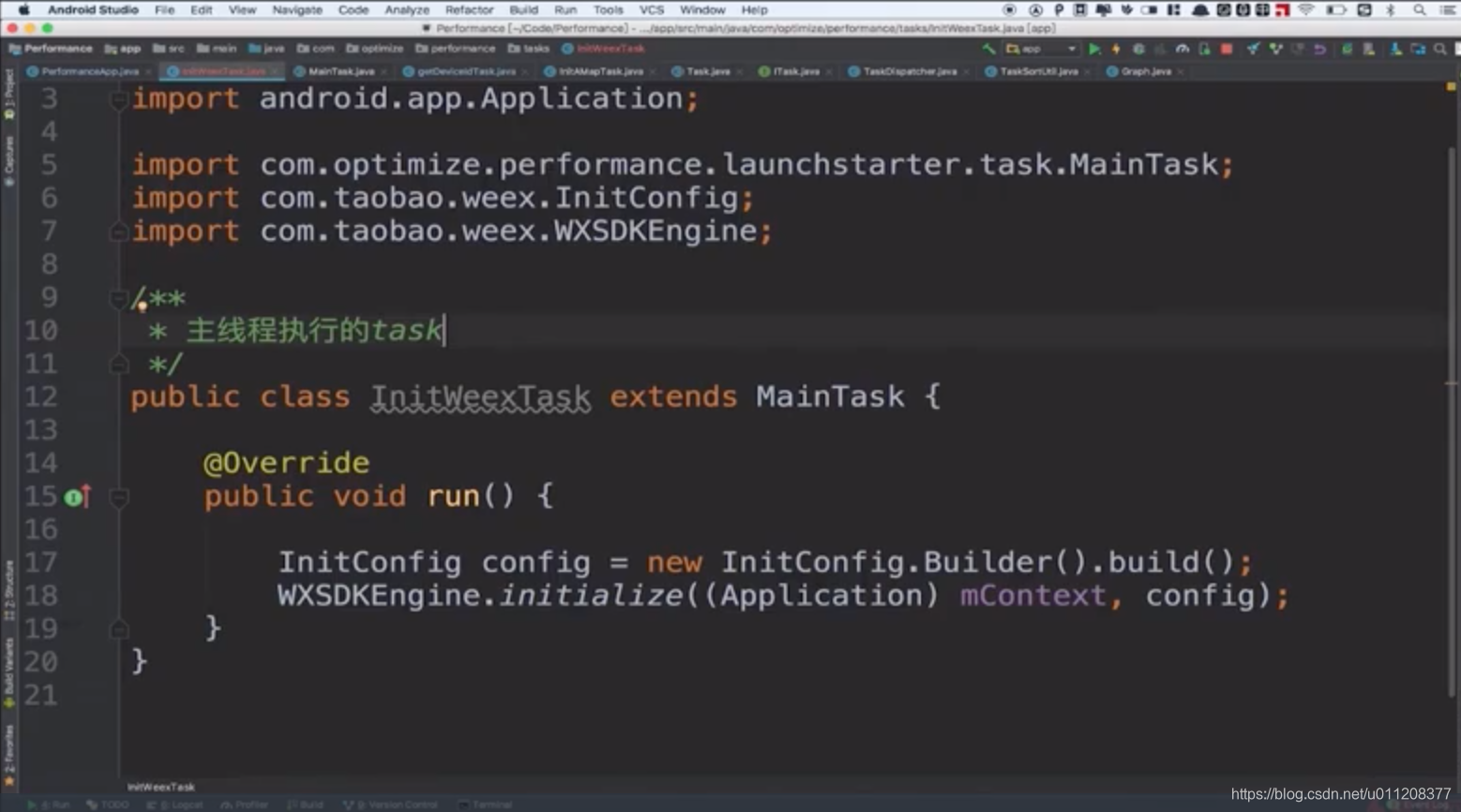Click the macOS Spotlight search icon
1461x812 pixels.
[1420, 9]
